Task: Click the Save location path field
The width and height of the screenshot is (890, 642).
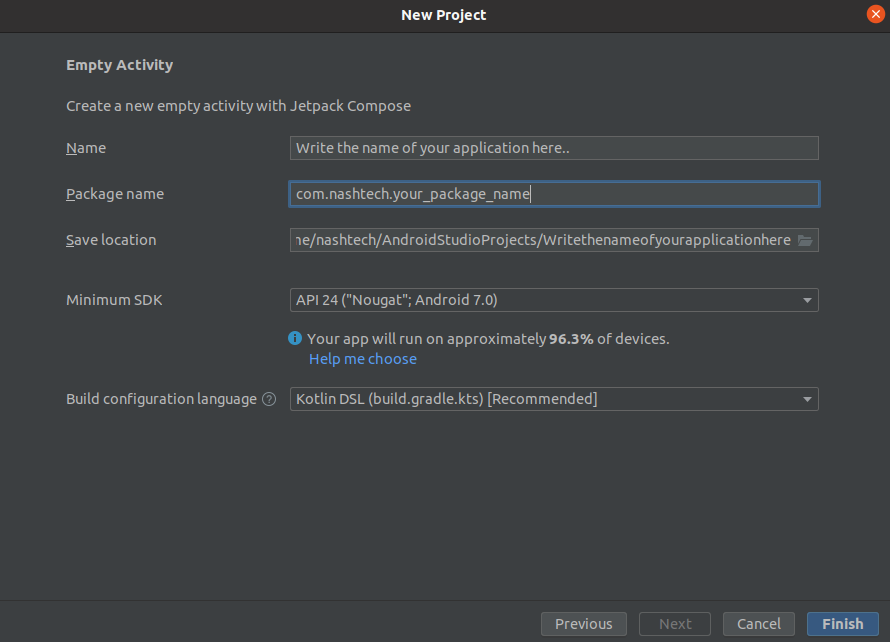Action: pos(540,241)
